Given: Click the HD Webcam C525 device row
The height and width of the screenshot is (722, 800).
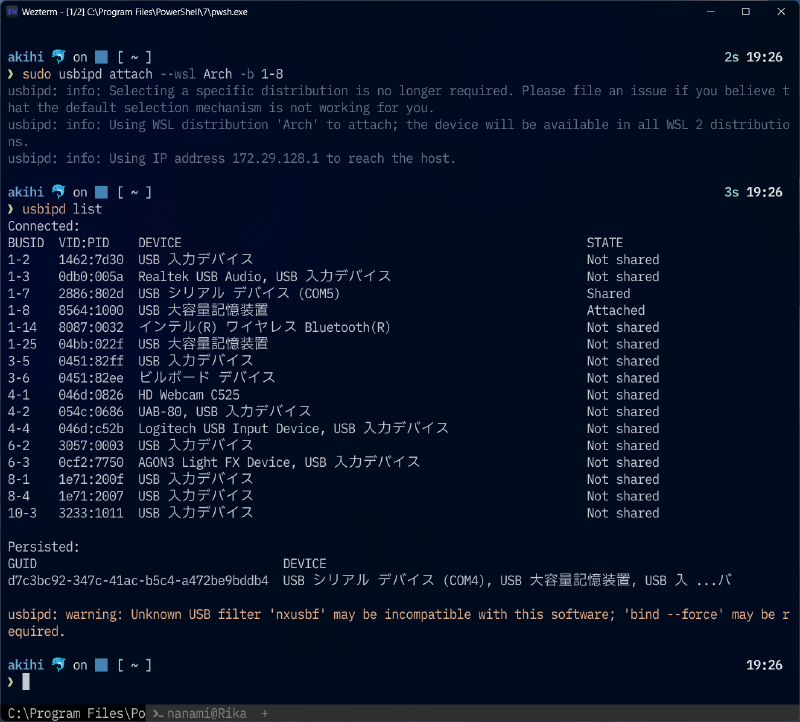Looking at the screenshot, I should 188,394.
